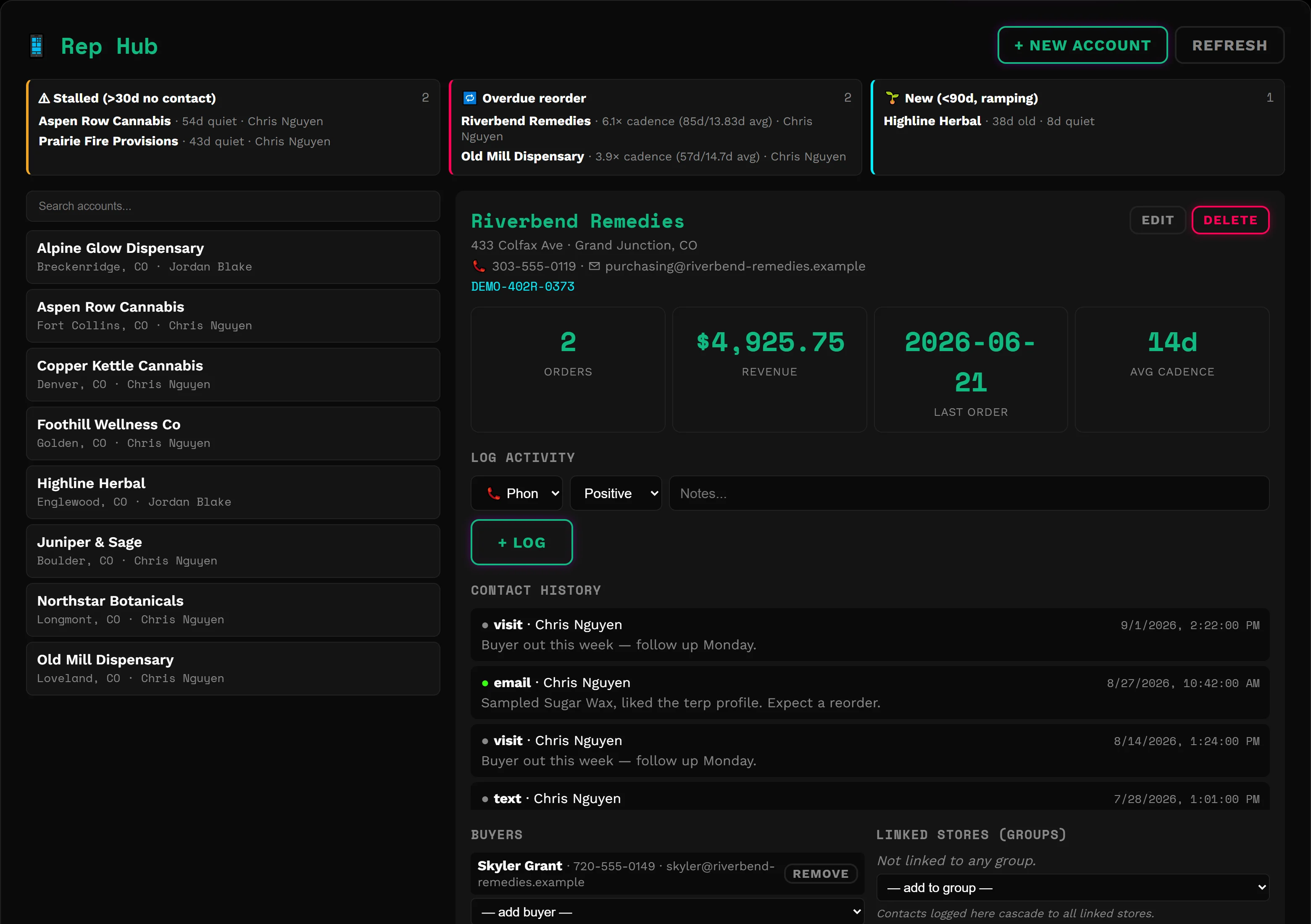The image size is (1311, 924).
Task: Click the Overdue reorder repeat icon
Action: pyautogui.click(x=469, y=98)
